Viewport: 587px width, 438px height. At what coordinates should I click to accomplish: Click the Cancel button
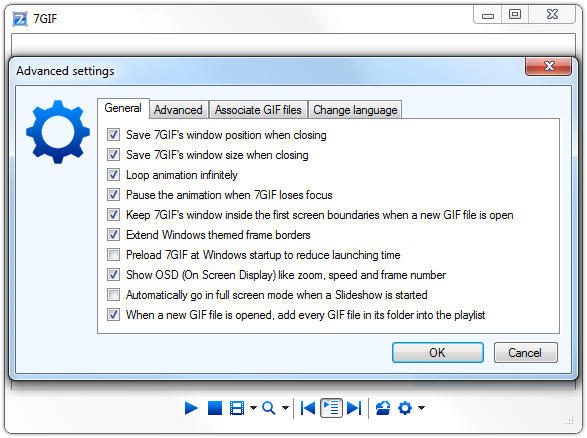point(525,353)
